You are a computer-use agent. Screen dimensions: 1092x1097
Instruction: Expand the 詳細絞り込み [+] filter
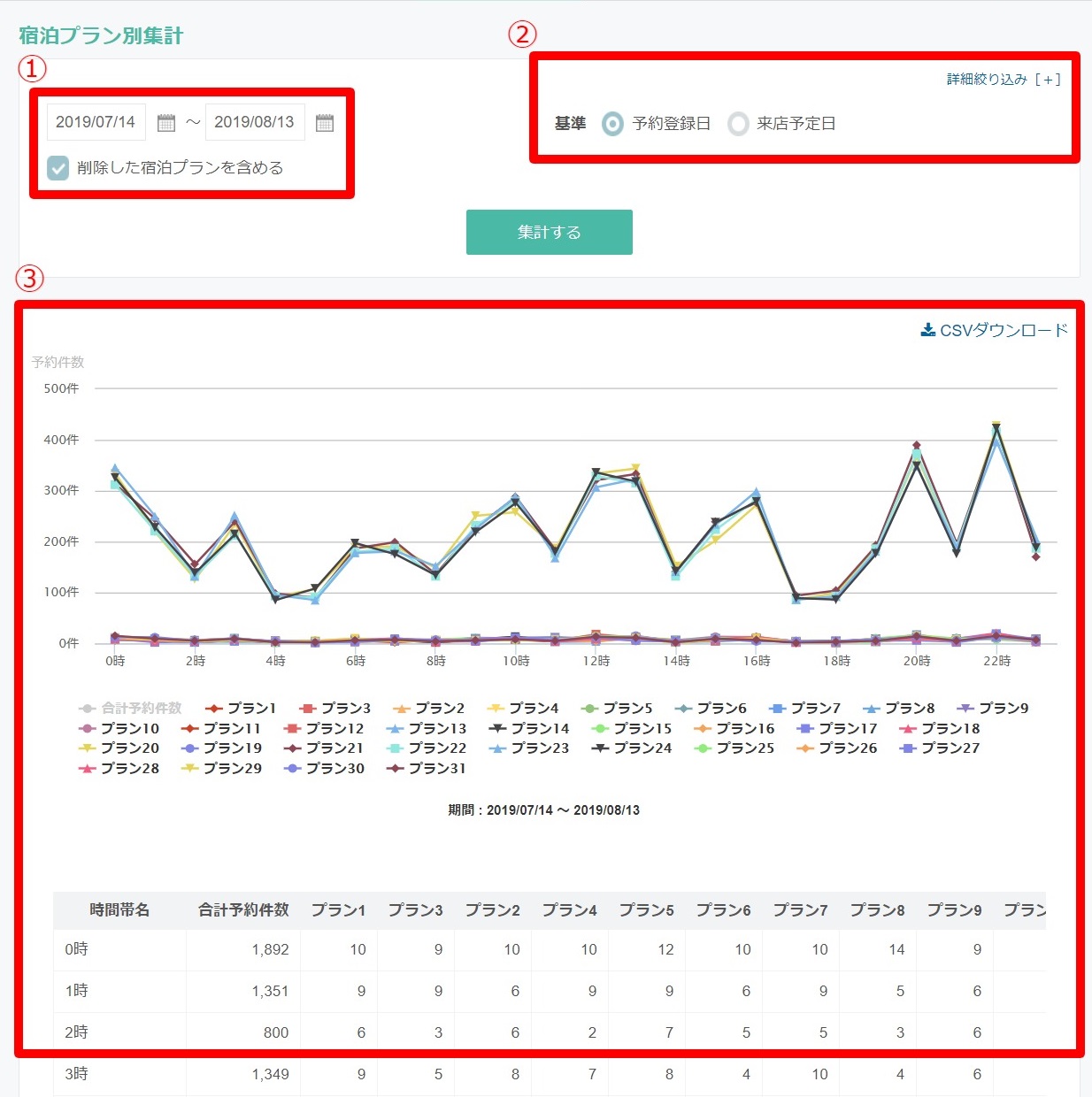[x=1004, y=80]
